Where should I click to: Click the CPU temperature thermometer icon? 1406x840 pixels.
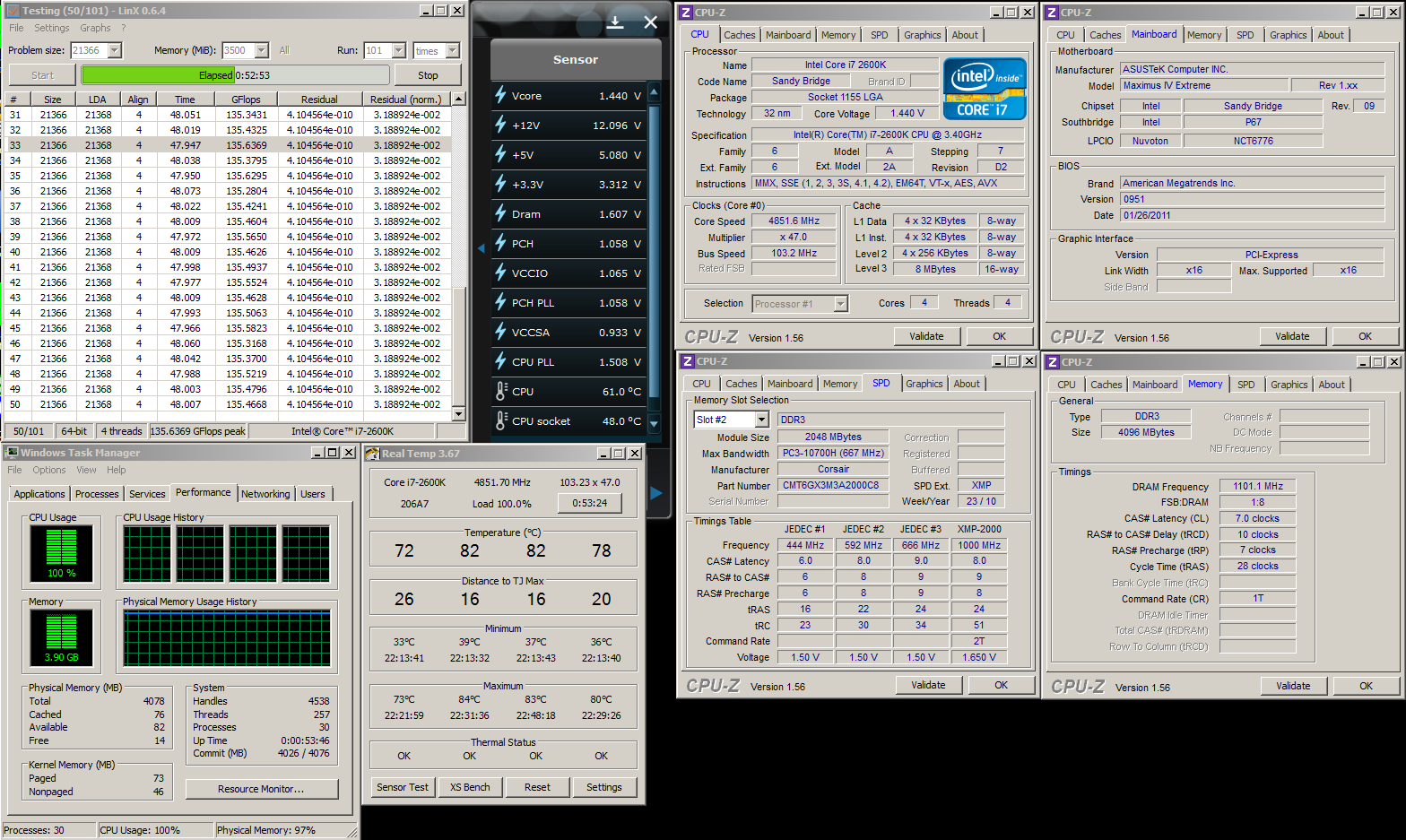(501, 391)
